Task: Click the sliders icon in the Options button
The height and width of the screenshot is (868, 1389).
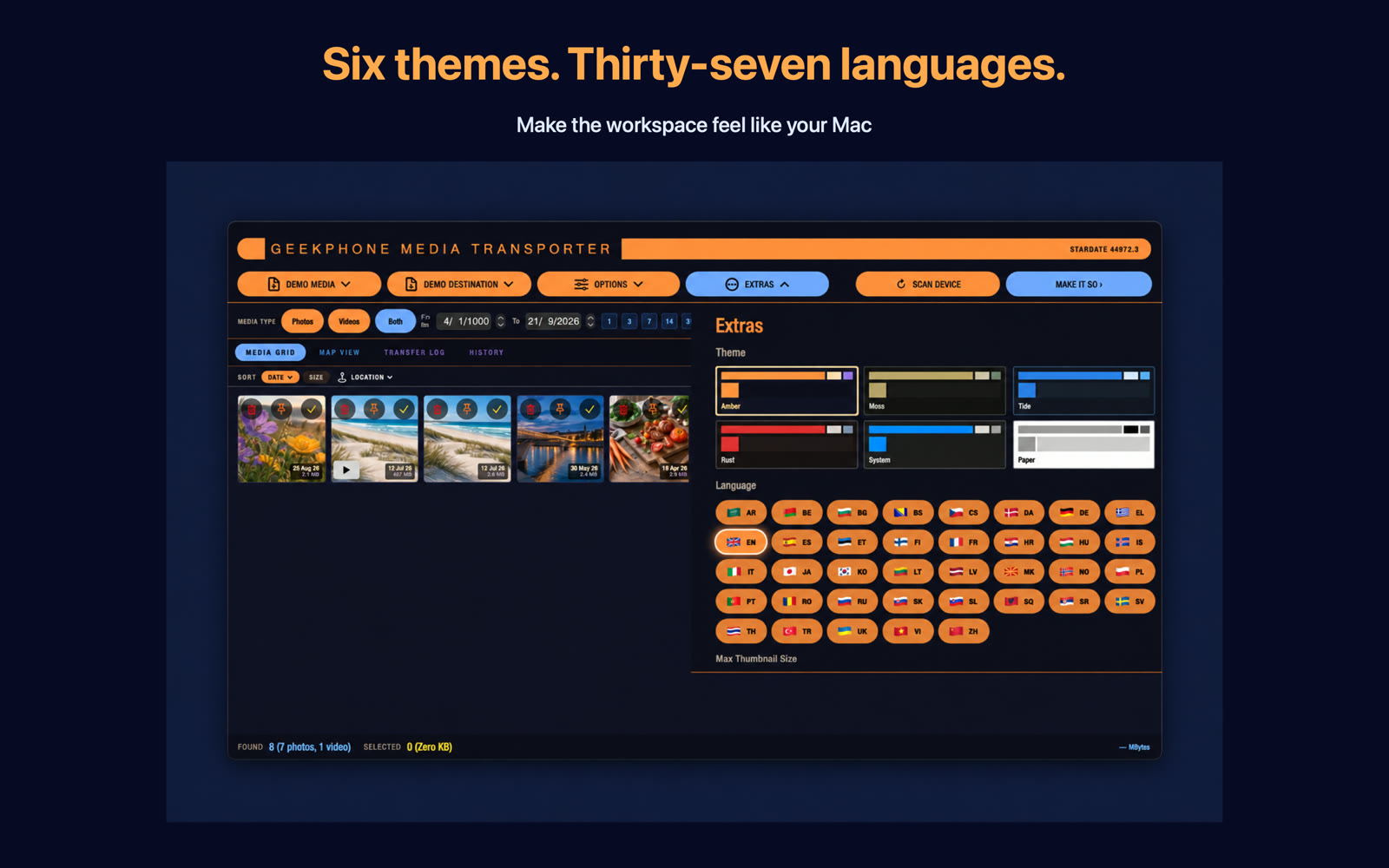Action: pyautogui.click(x=581, y=284)
